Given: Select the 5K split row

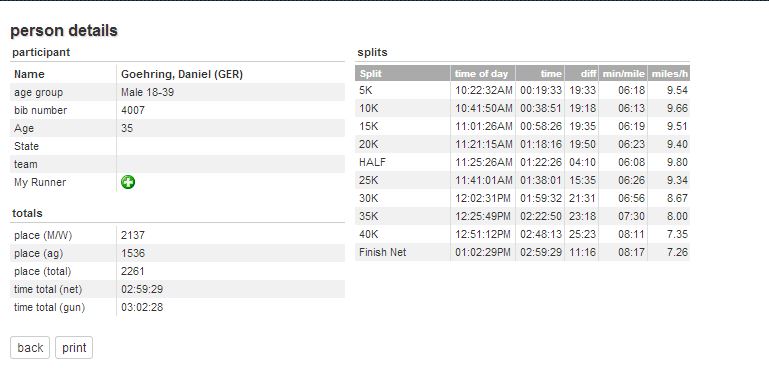Looking at the screenshot, I should click(x=522, y=90).
